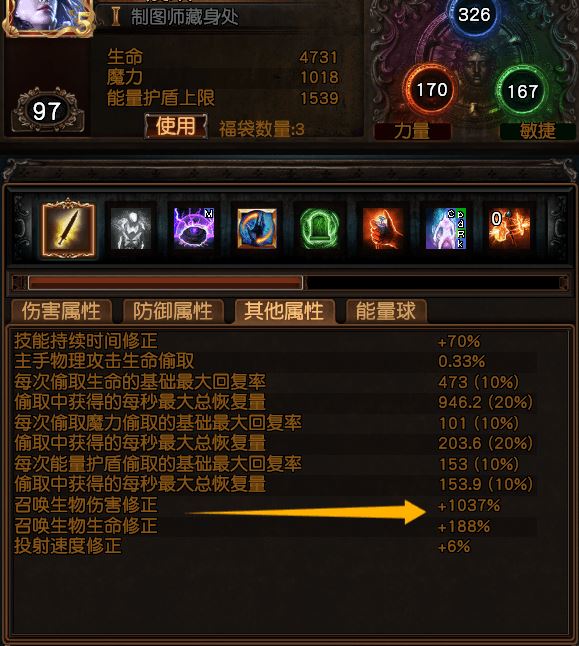
Task: Select the orange fiery fist skill icon
Action: point(383,229)
